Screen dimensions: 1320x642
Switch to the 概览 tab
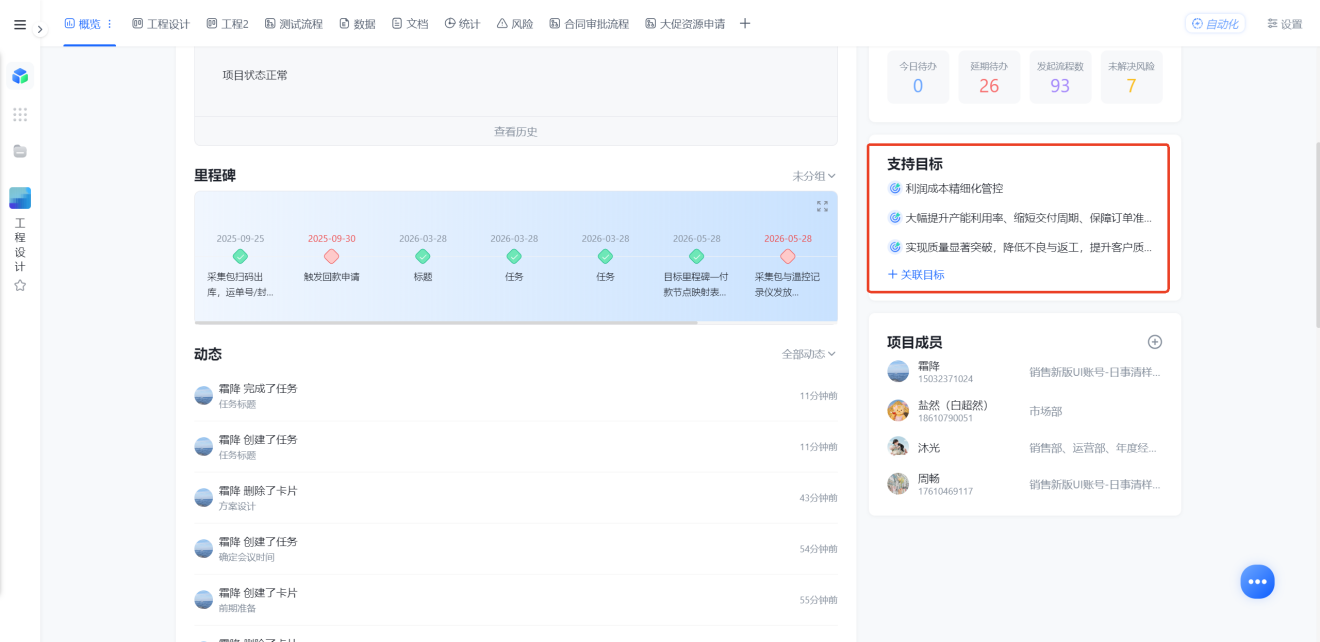point(82,24)
